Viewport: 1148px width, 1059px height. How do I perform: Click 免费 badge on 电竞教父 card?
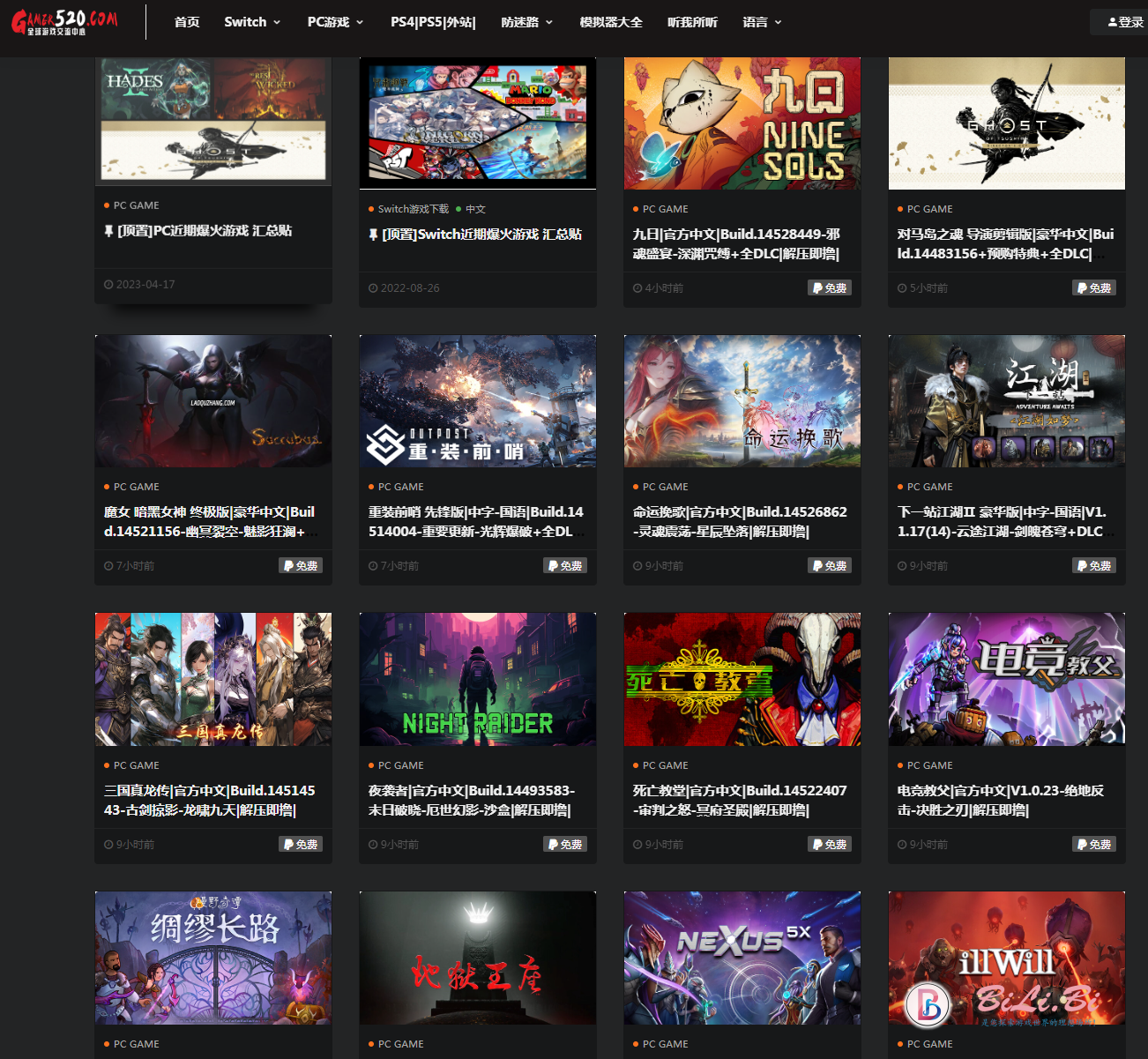click(1093, 844)
